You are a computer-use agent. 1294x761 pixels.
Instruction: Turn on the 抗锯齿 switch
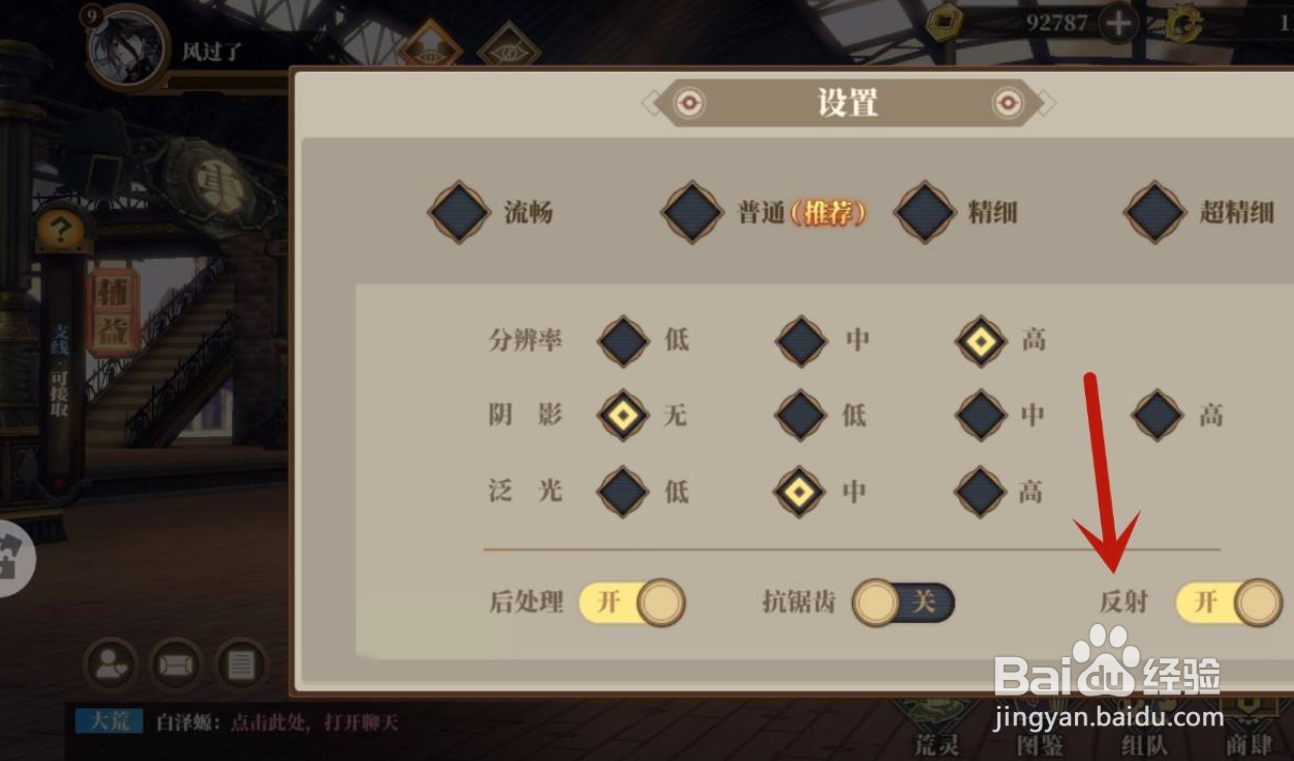(903, 602)
